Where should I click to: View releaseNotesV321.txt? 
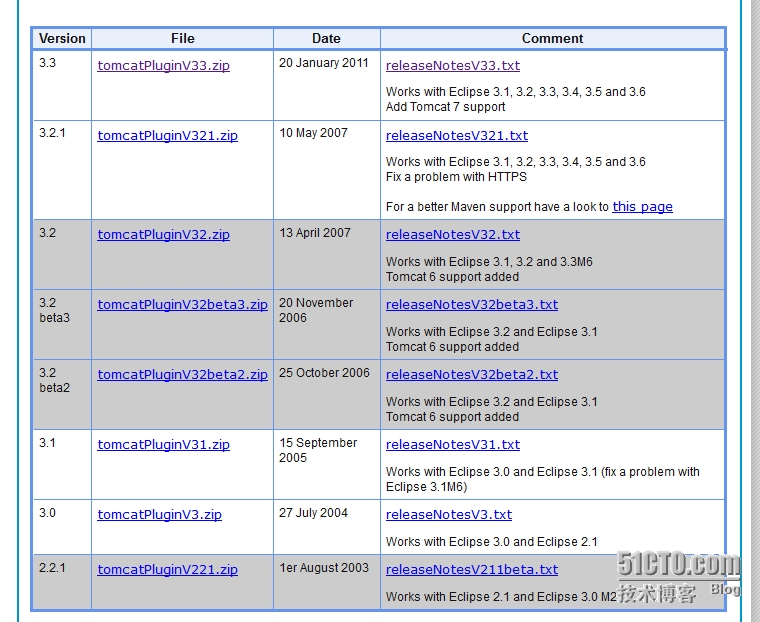(x=457, y=135)
